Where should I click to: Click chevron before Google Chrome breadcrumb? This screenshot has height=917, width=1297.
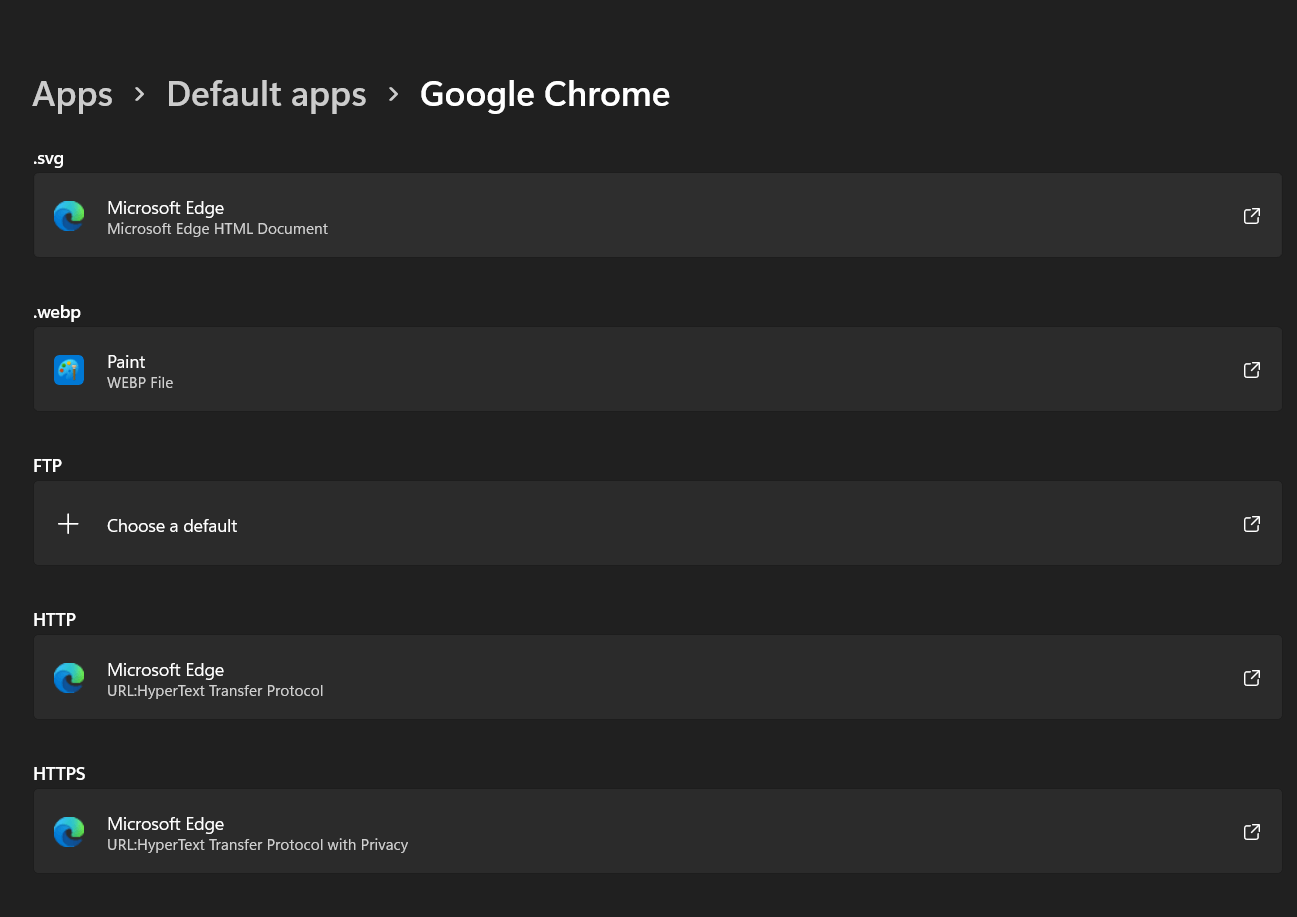click(x=394, y=94)
